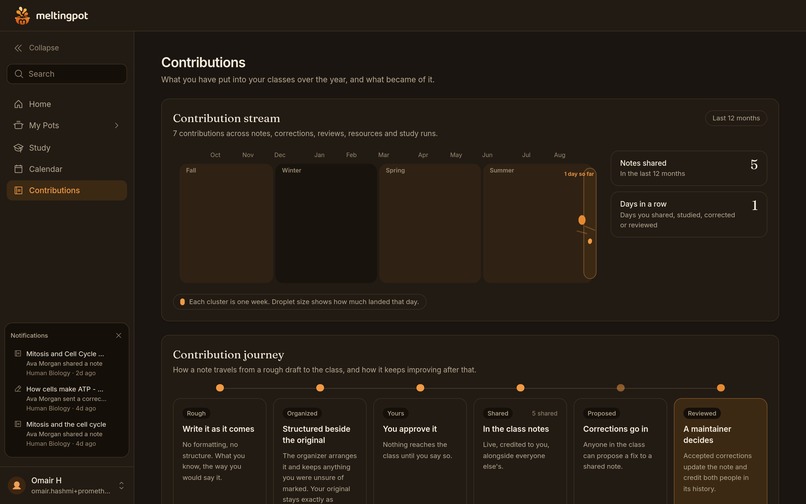Click note icon beside Mitosis and Cell Cycle
806x504 pixels.
pos(17,354)
